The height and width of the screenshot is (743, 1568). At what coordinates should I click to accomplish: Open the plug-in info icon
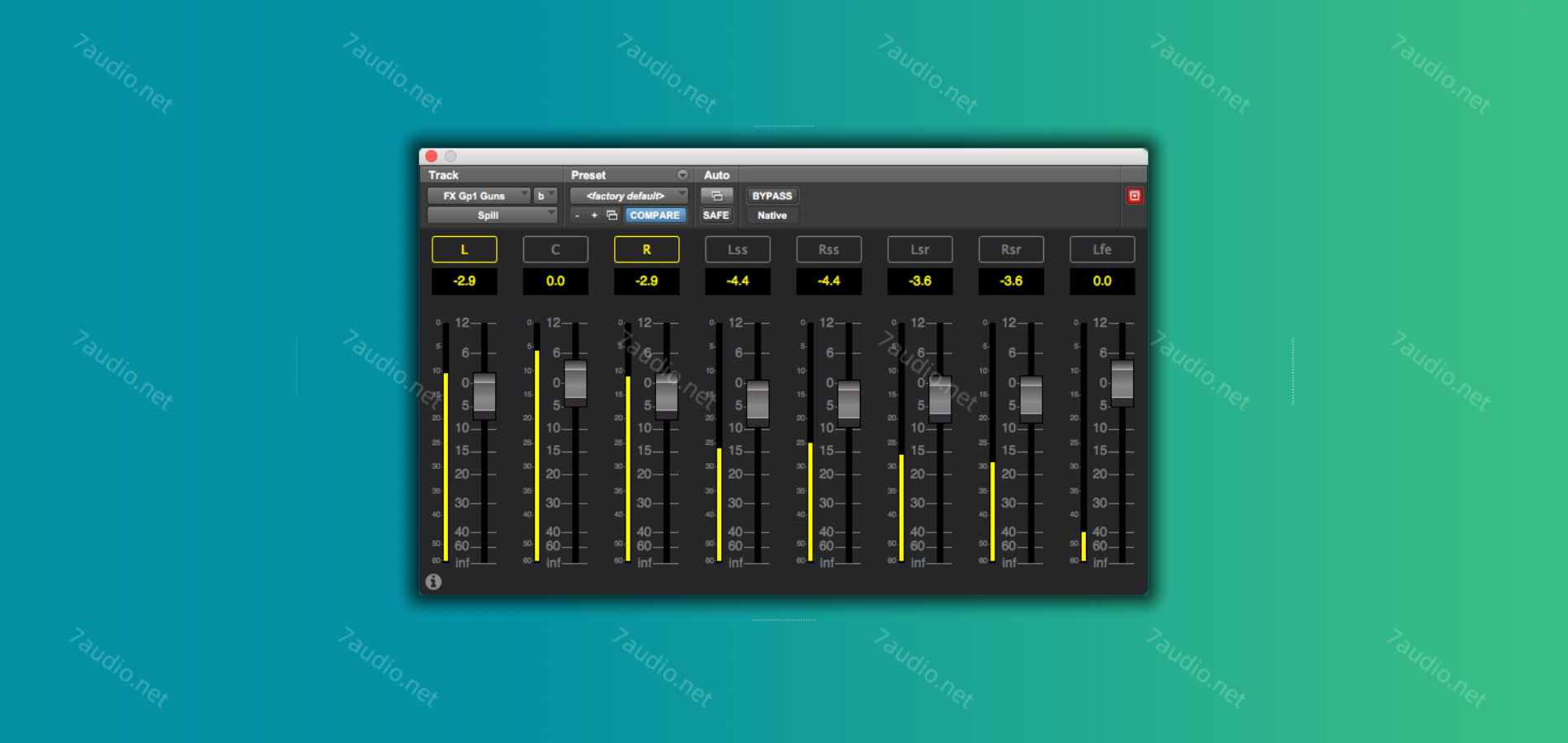433,582
